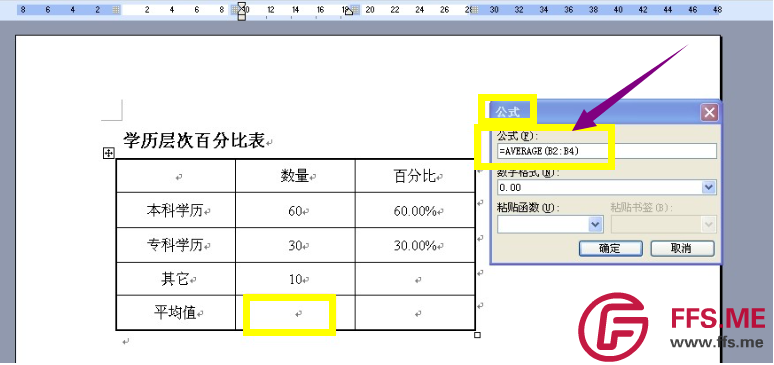This screenshot has width=774, height=365.
Task: Click the cell containing 30
Action: coord(295,245)
